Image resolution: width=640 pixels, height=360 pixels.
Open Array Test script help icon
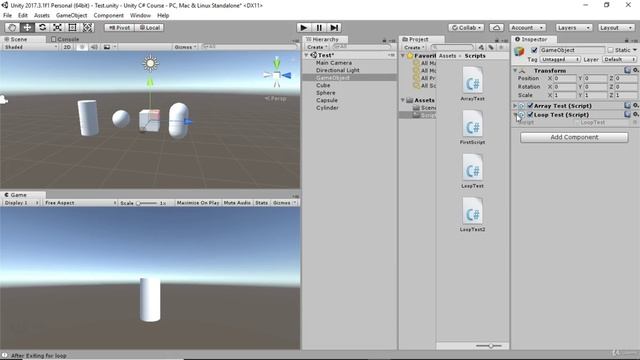pos(627,105)
